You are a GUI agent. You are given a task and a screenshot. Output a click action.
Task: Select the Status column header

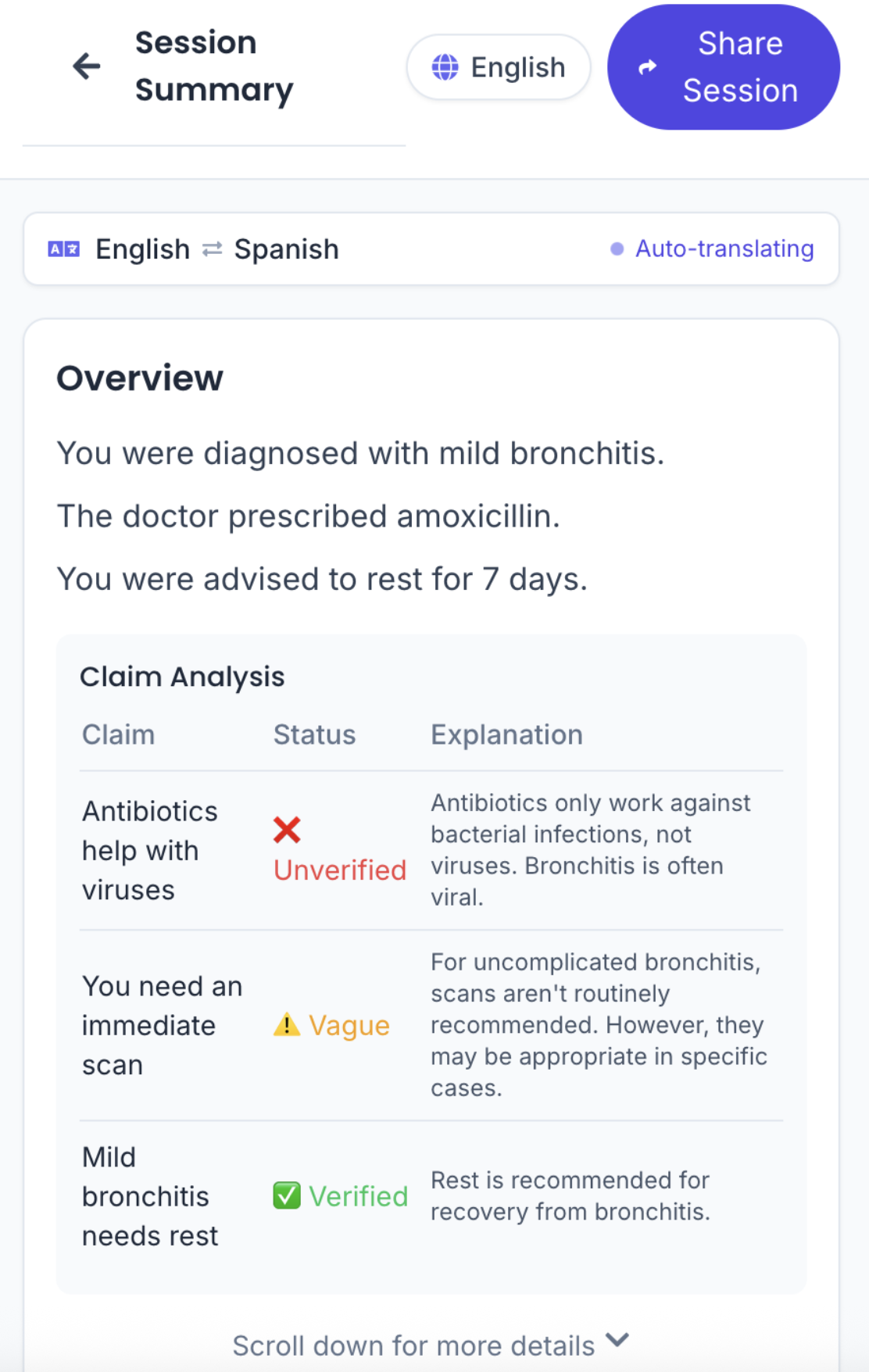point(314,734)
